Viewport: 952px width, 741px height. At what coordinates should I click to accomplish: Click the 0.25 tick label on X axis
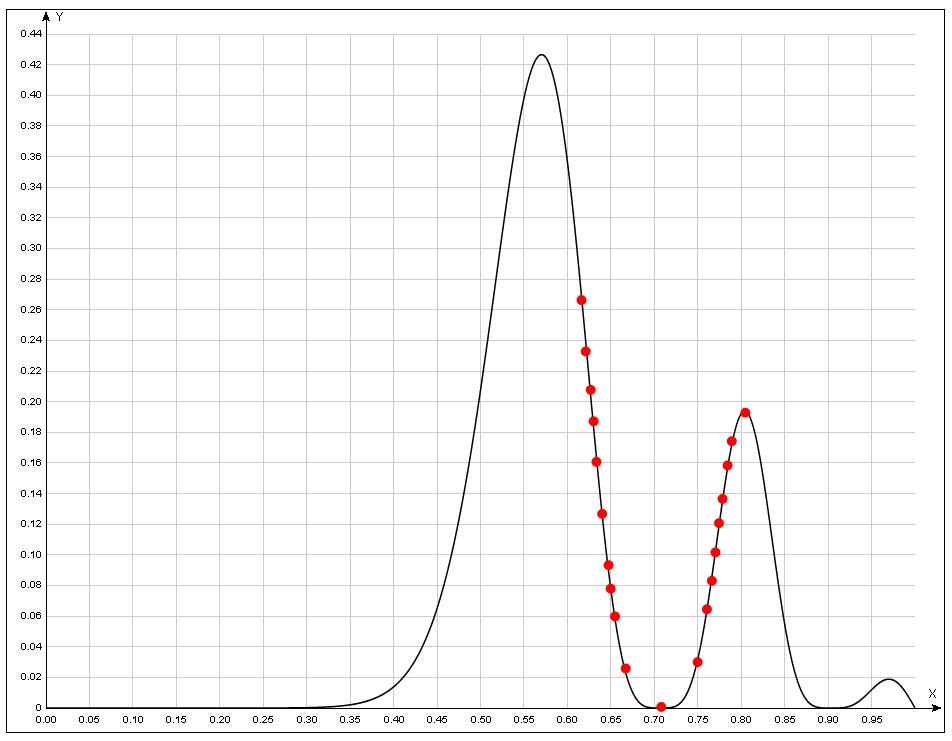[263, 719]
